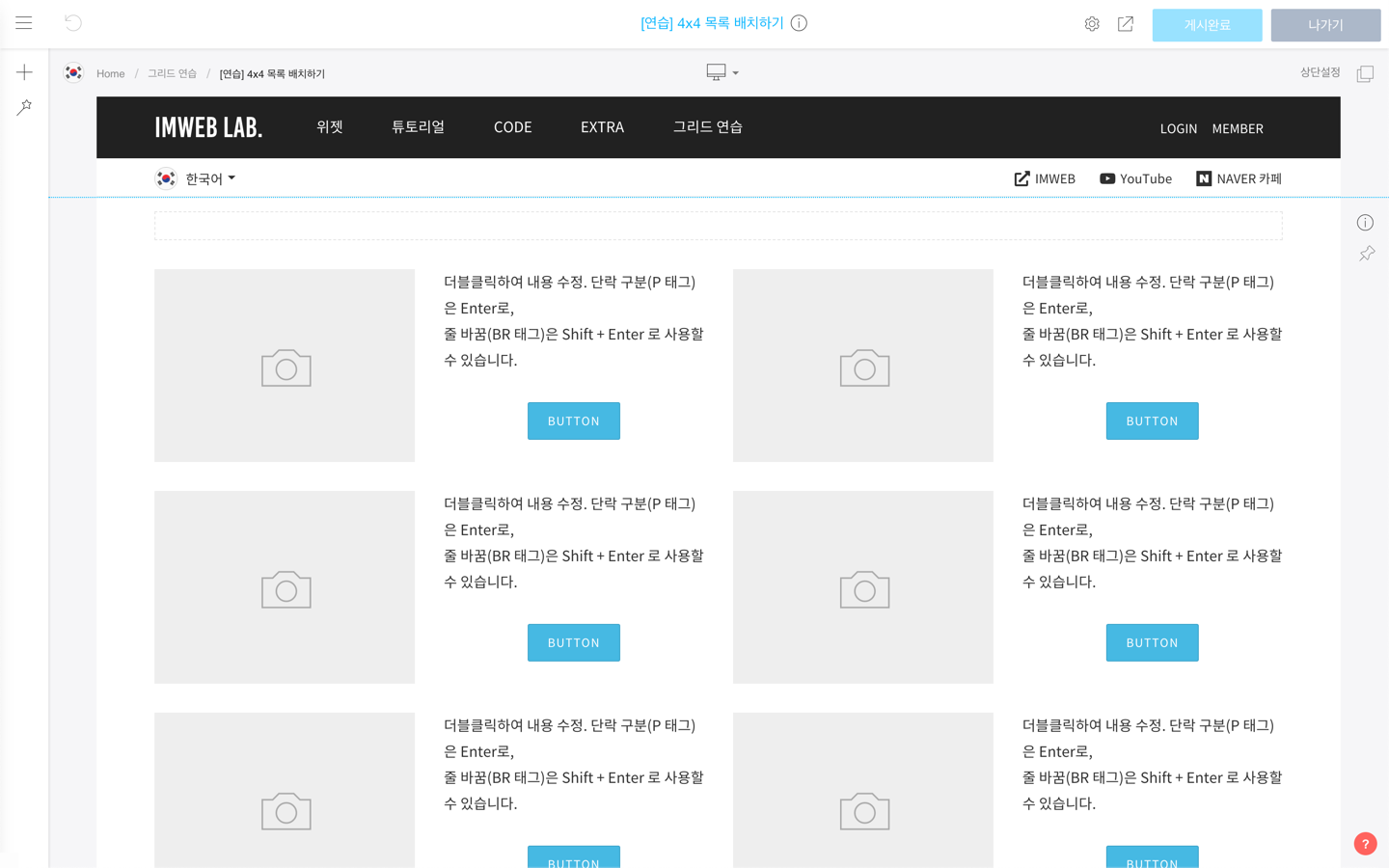Click BUTTON in first row left column
The height and width of the screenshot is (868, 1389).
pos(574,420)
